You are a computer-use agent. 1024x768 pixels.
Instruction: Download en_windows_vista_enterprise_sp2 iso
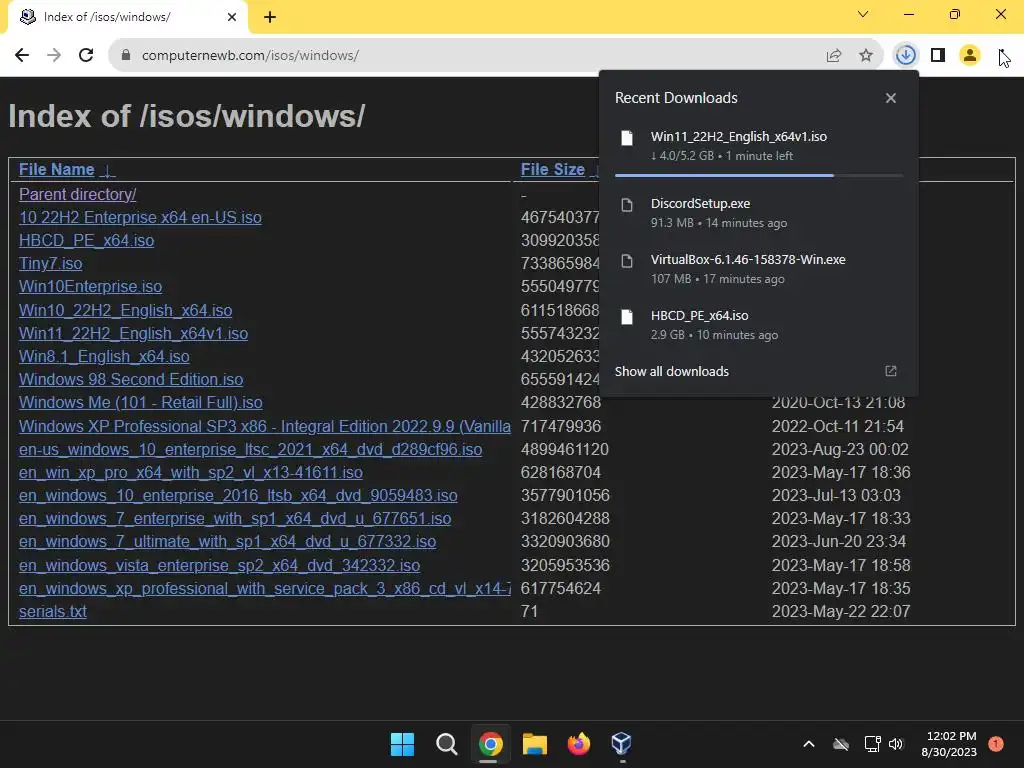point(219,565)
